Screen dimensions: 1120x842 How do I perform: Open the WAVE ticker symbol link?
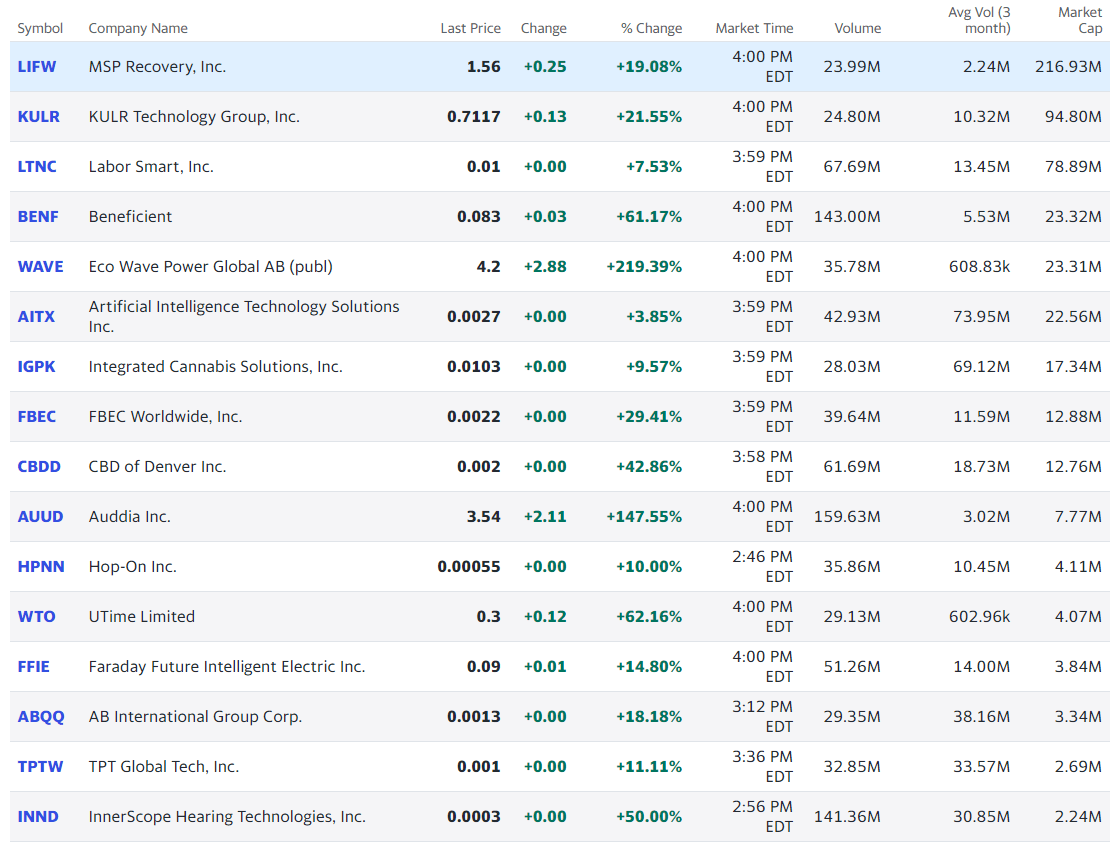click(x=41, y=266)
